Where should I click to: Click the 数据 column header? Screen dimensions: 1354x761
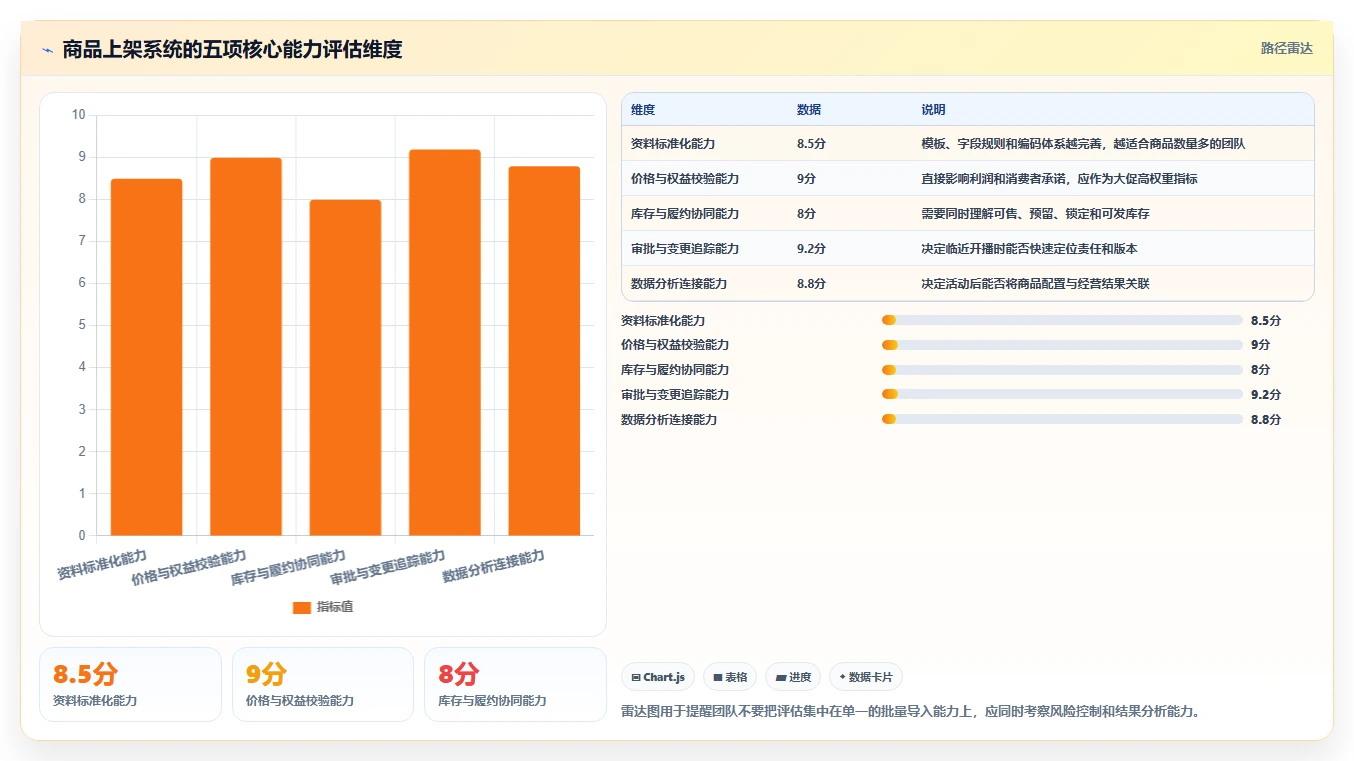(809, 110)
